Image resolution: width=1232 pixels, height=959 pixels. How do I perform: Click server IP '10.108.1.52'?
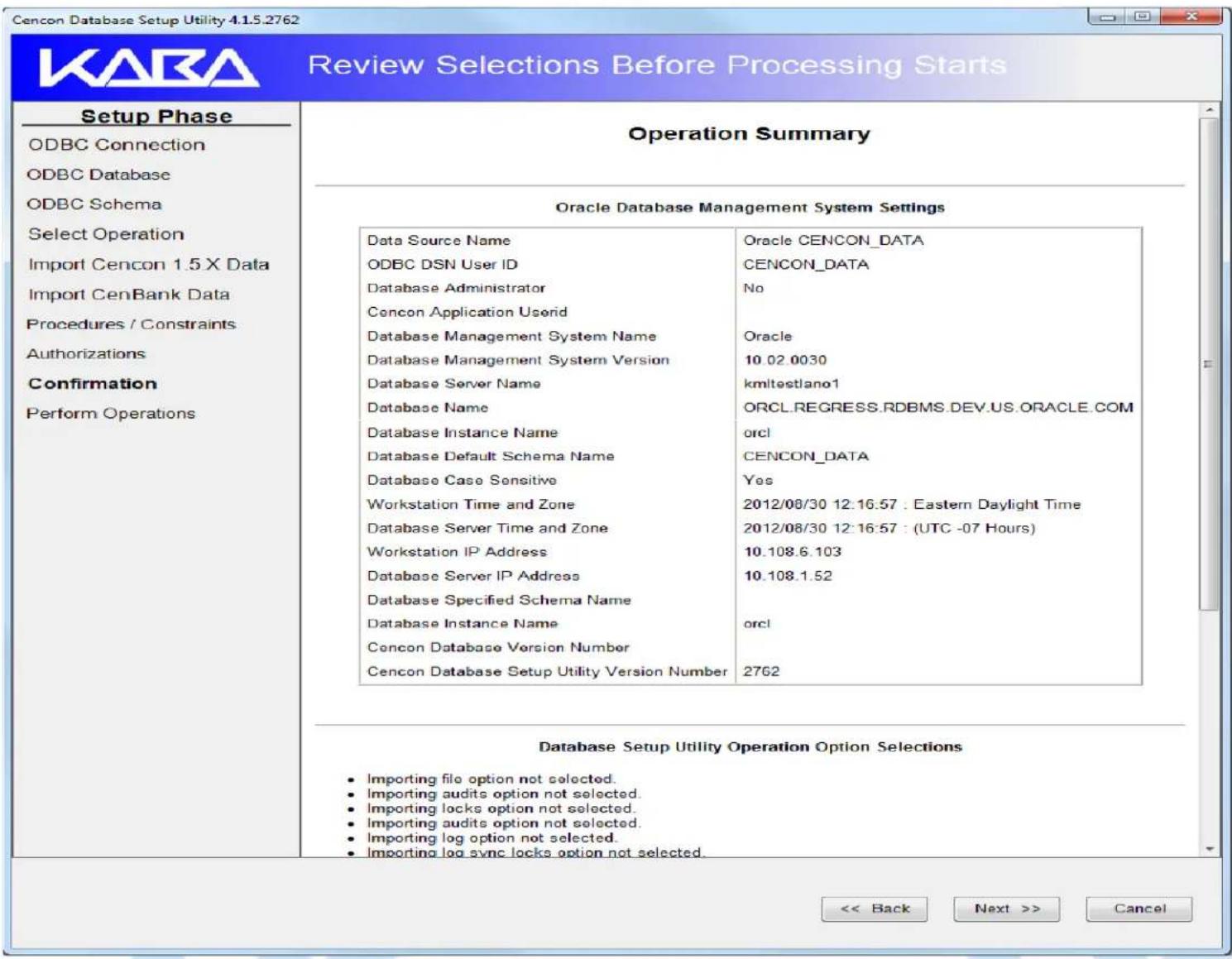pos(788,576)
